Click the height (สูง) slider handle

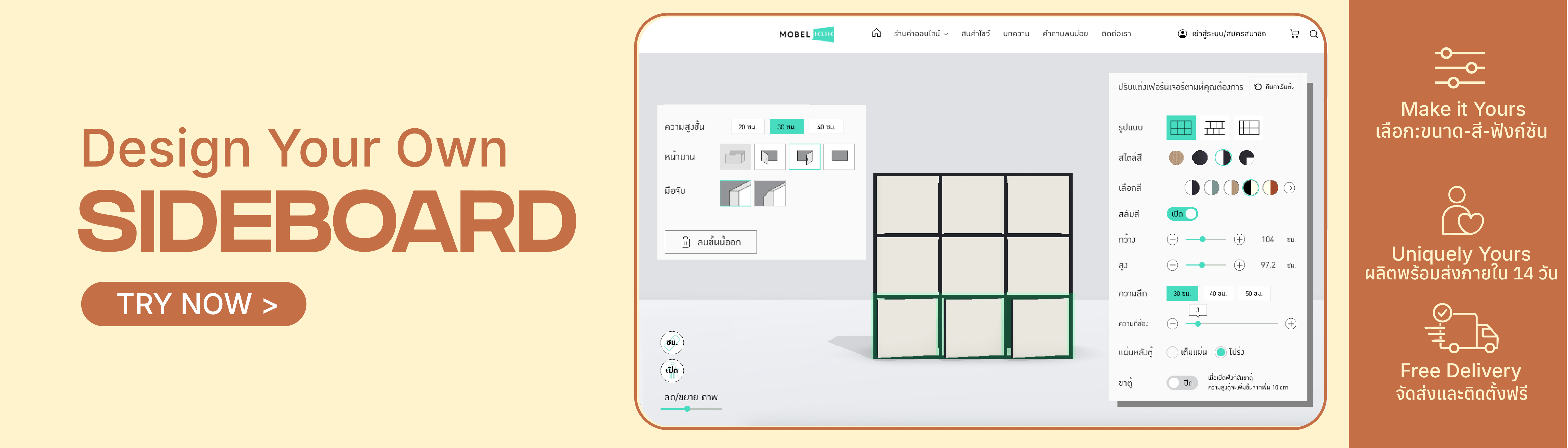click(x=1202, y=265)
